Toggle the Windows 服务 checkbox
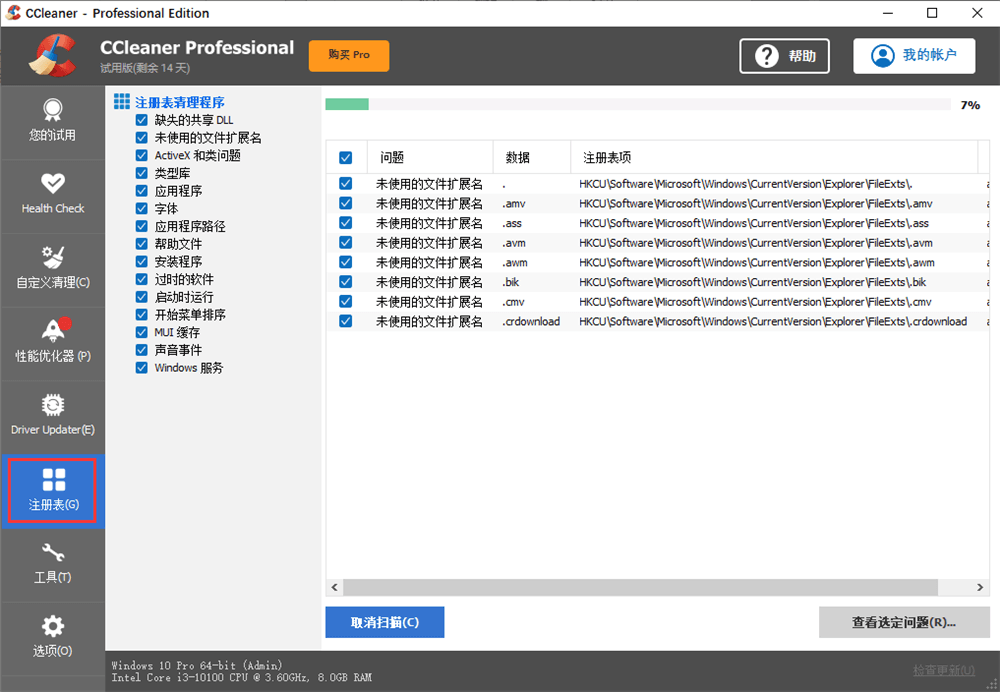 tap(142, 368)
